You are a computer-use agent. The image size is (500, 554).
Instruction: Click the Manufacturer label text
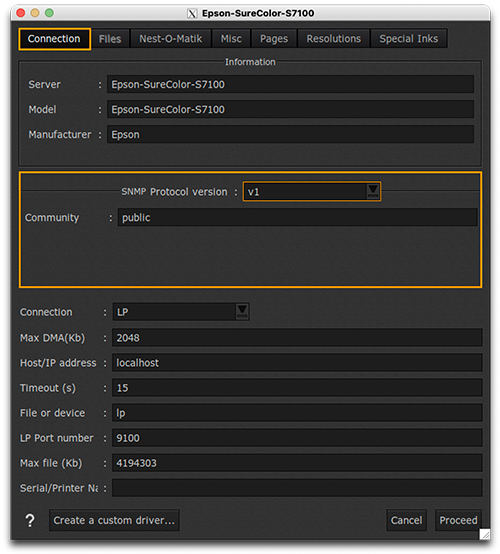click(x=60, y=135)
